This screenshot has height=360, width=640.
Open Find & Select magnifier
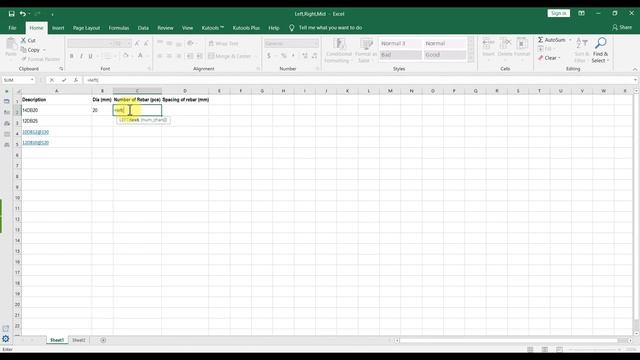[600, 50]
